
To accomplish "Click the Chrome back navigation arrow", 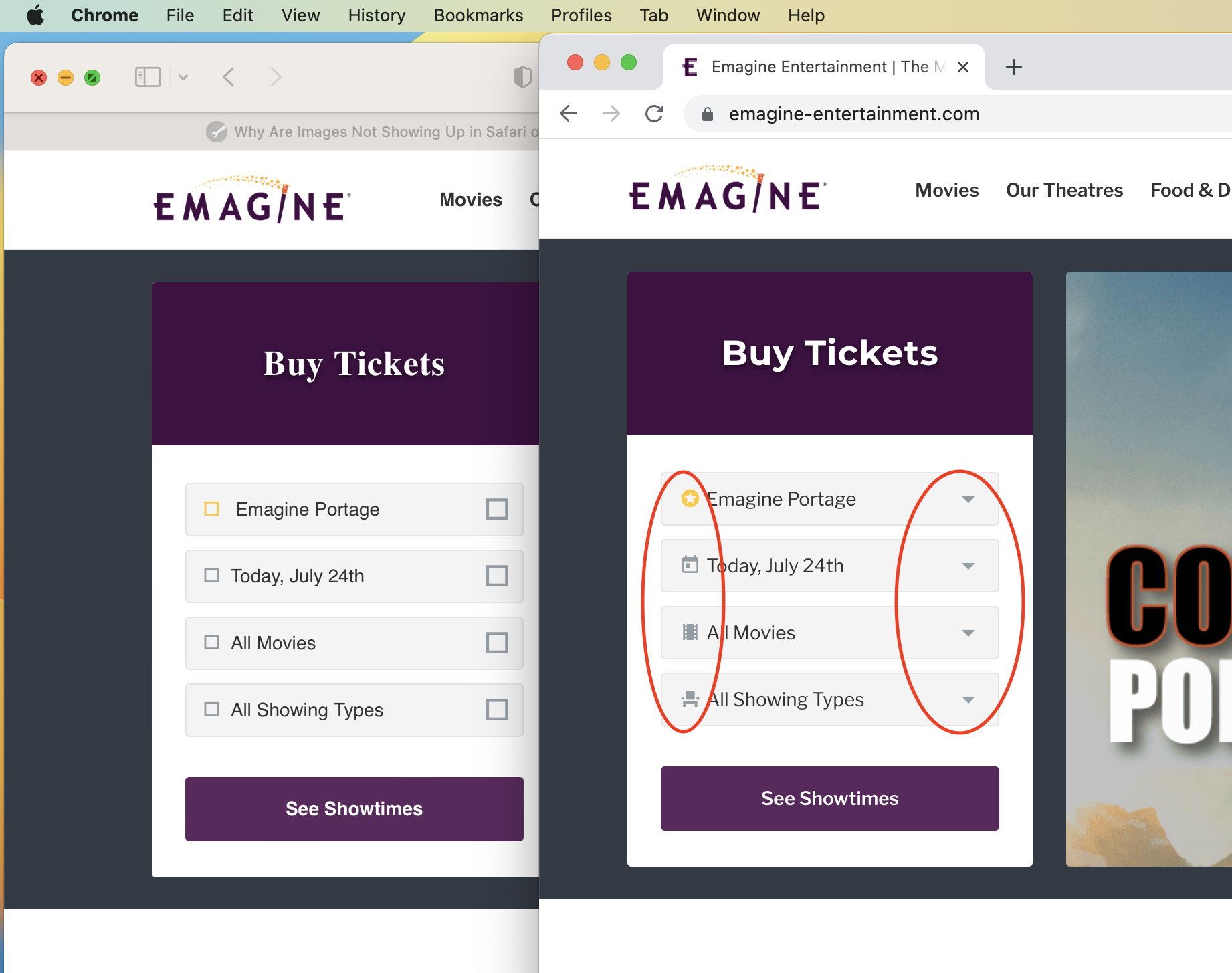I will [568, 113].
